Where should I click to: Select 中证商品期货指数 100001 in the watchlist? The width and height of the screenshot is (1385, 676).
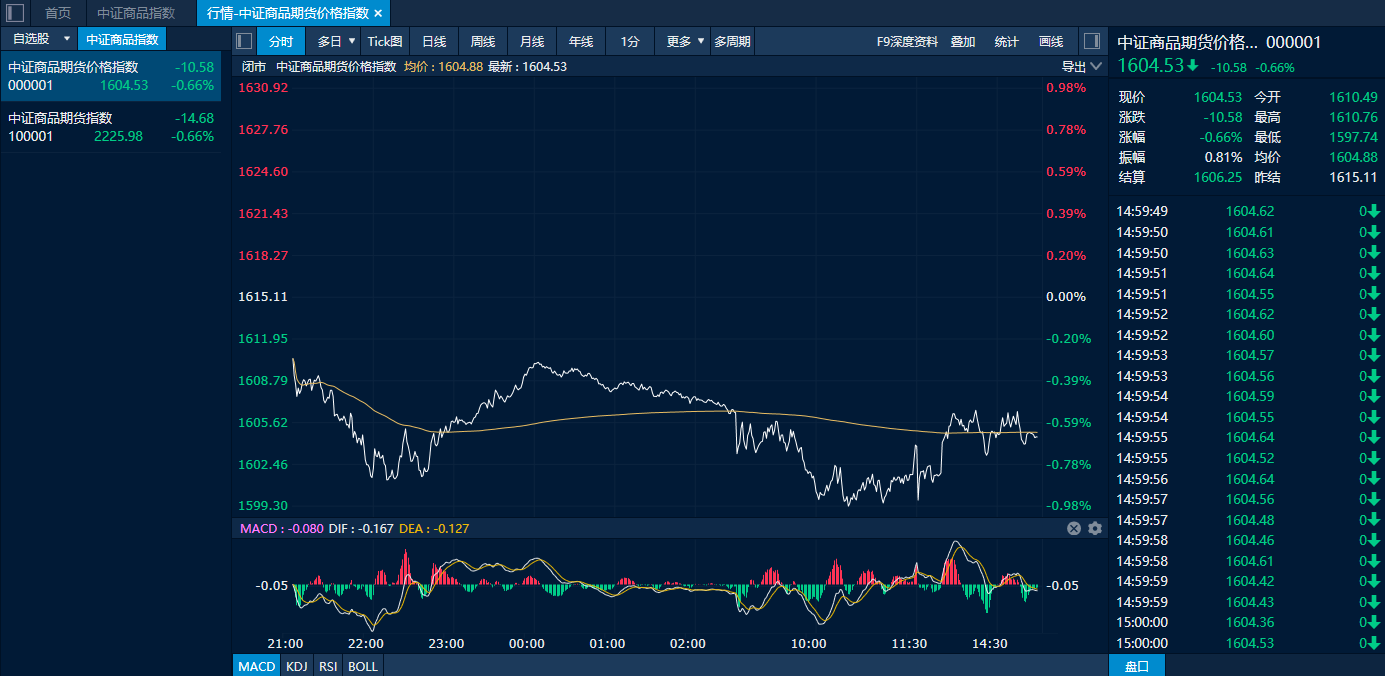click(111, 127)
